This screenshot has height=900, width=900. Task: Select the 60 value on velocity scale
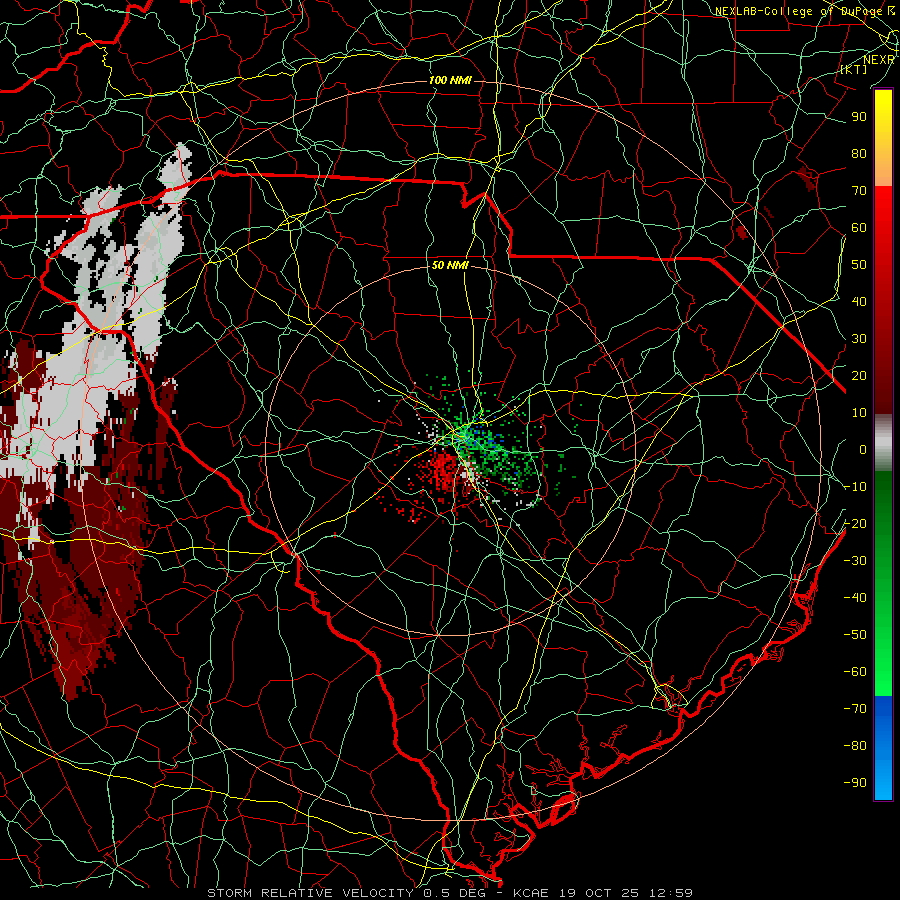coord(859,227)
